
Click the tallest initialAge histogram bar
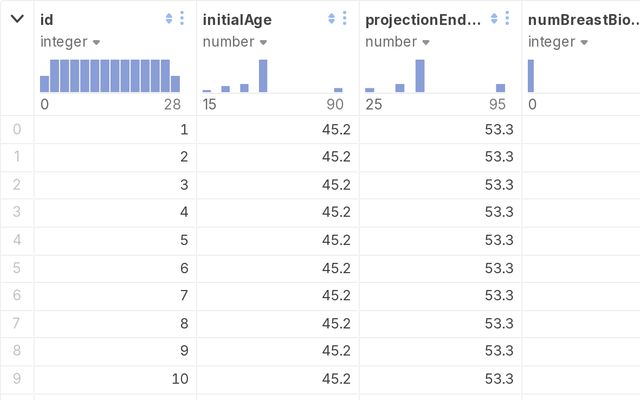[263, 76]
